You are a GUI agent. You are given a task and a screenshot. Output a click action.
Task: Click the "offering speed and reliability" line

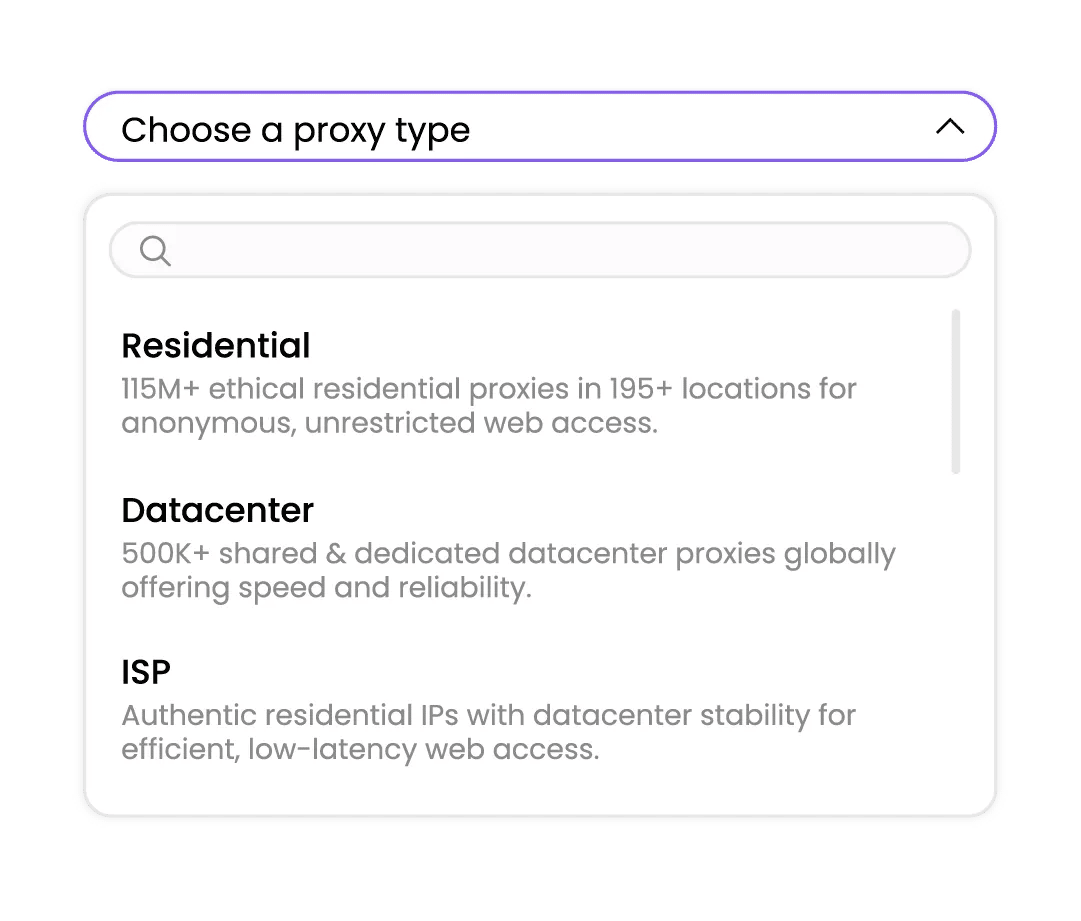[x=326, y=587]
